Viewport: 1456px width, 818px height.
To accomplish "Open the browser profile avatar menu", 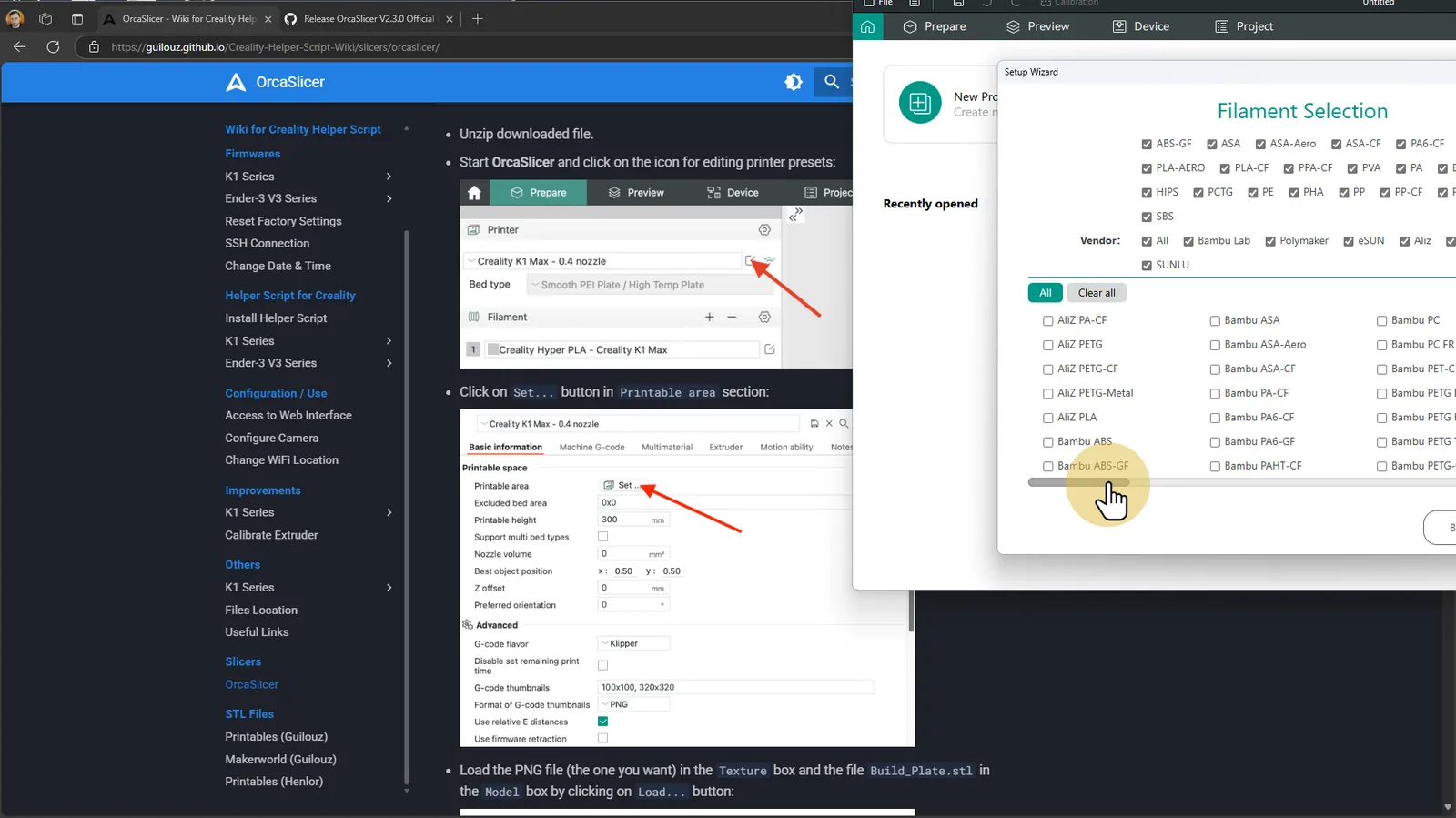I will point(15,19).
